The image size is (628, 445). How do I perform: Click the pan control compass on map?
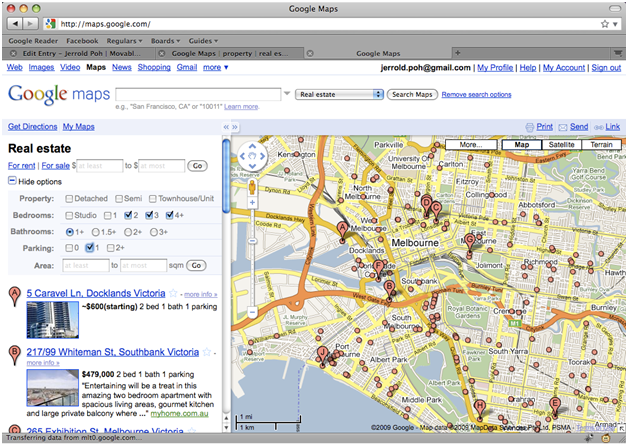[252, 158]
